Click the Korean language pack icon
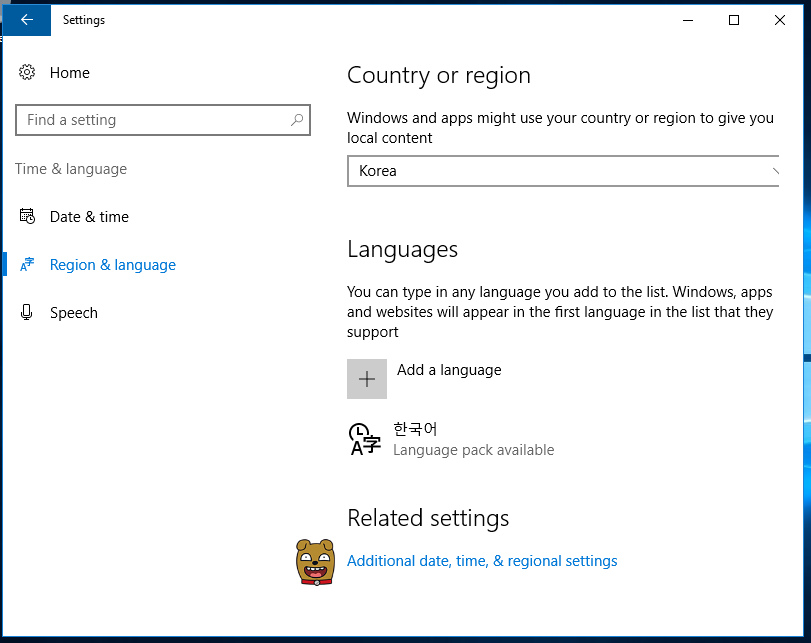 [x=365, y=439]
